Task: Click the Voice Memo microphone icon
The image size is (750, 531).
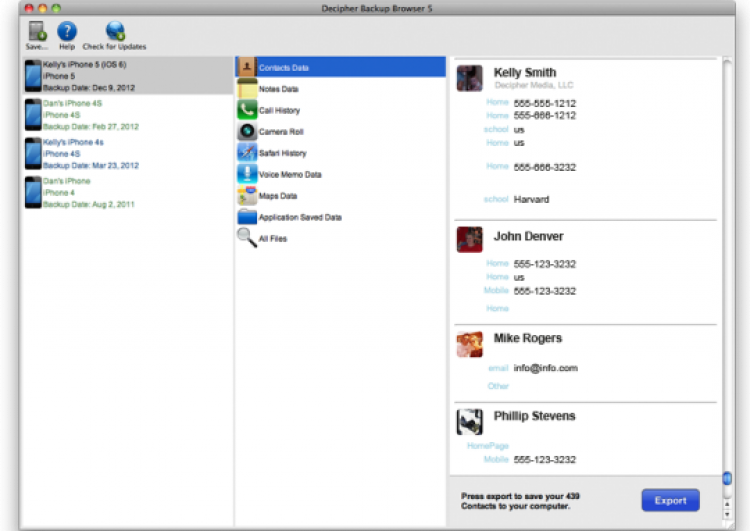Action: pyautogui.click(x=247, y=174)
